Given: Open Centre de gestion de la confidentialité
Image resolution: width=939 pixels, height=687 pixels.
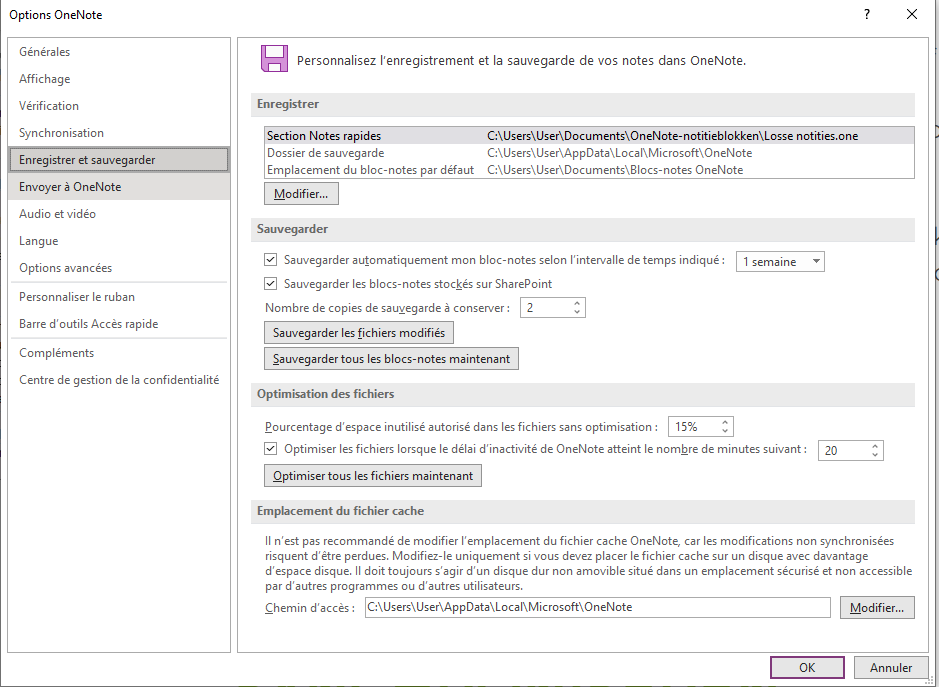Looking at the screenshot, I should point(119,380).
